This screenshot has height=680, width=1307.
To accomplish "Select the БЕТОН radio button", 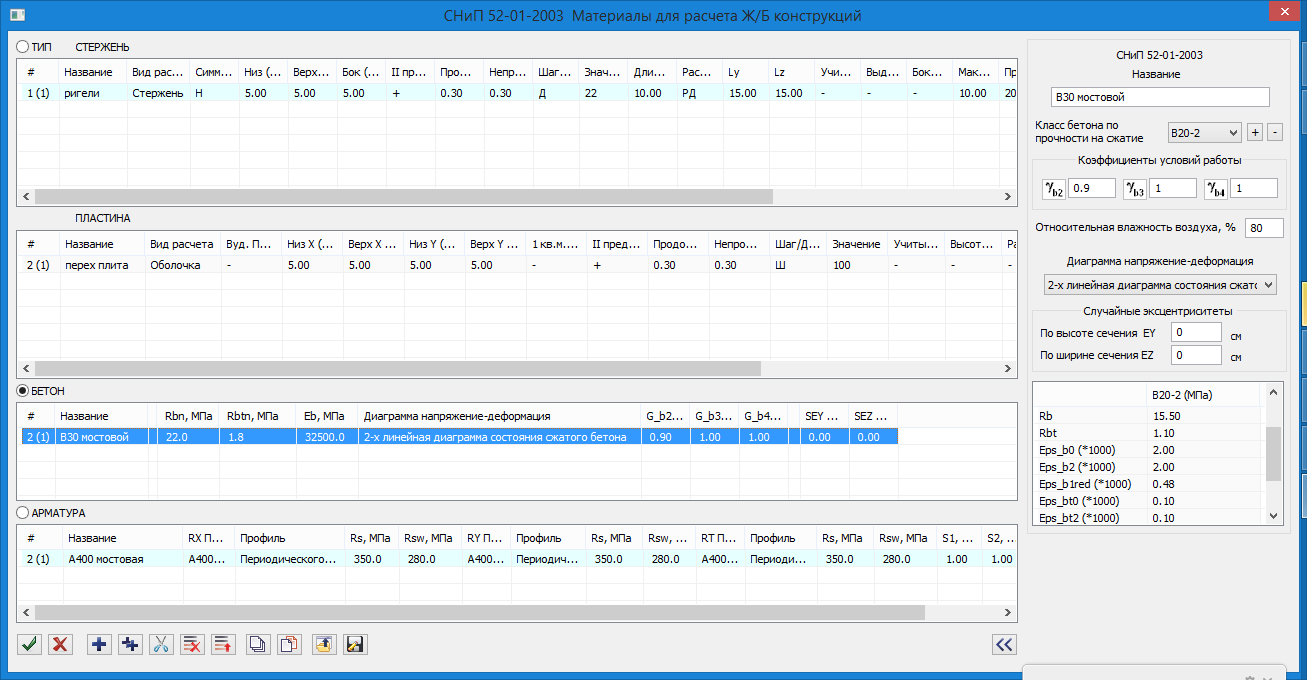I will point(24,390).
